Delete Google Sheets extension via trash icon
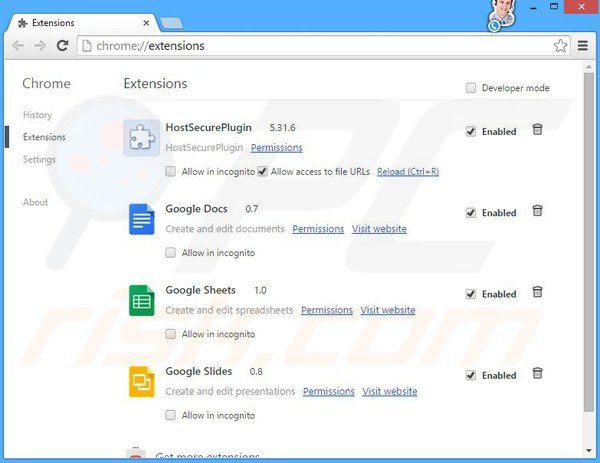This screenshot has height=463, width=600. click(x=537, y=292)
